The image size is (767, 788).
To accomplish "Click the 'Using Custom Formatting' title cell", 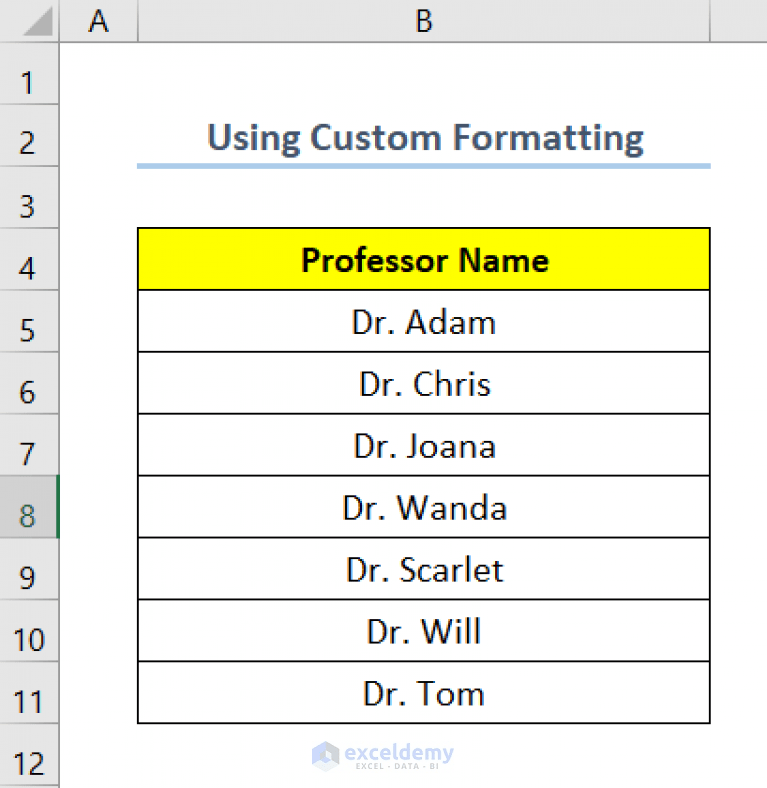I will coord(424,136).
